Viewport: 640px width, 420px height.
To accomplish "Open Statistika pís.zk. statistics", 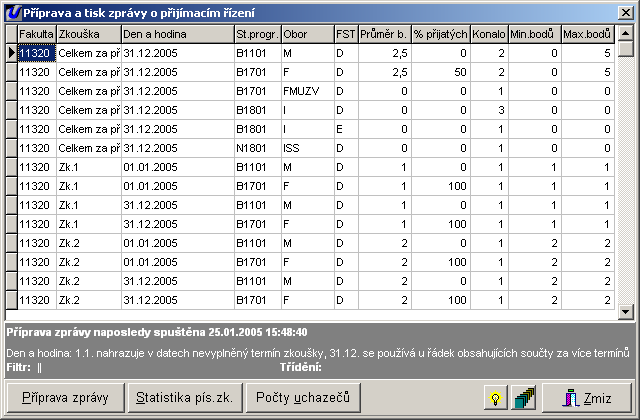I will click(185, 398).
